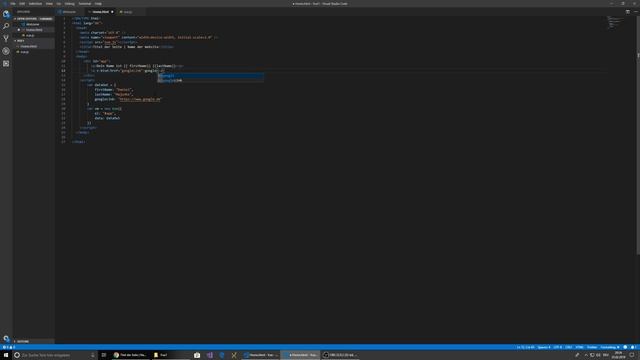Open the camera app icon on taskbar
Image resolution: width=640 pixels, height=360 pixels.
pyautogui.click(x=197, y=355)
